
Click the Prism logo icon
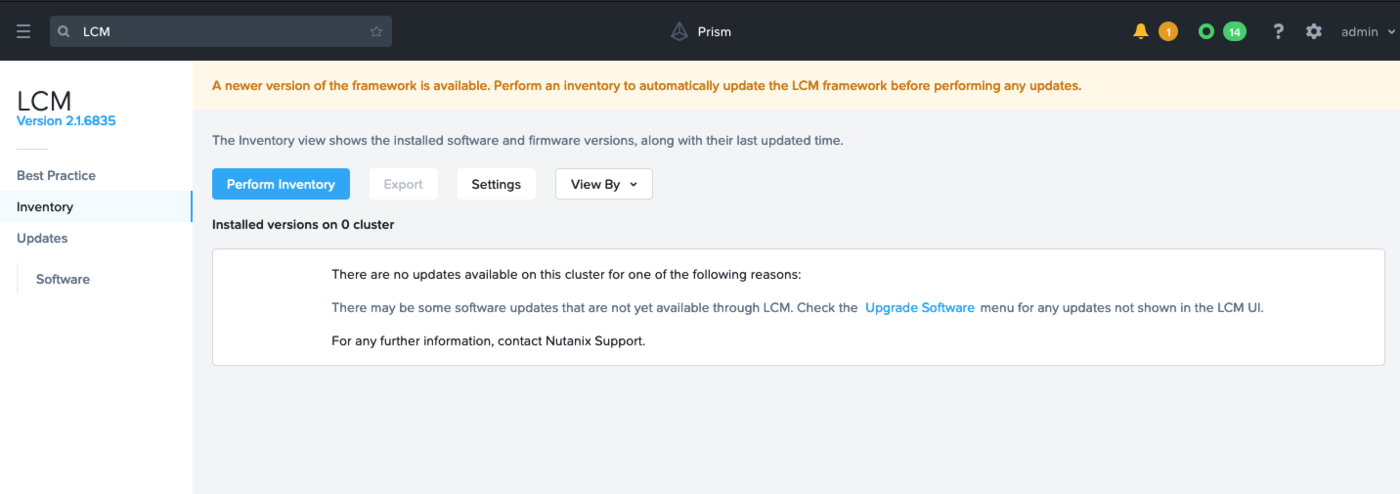[680, 31]
